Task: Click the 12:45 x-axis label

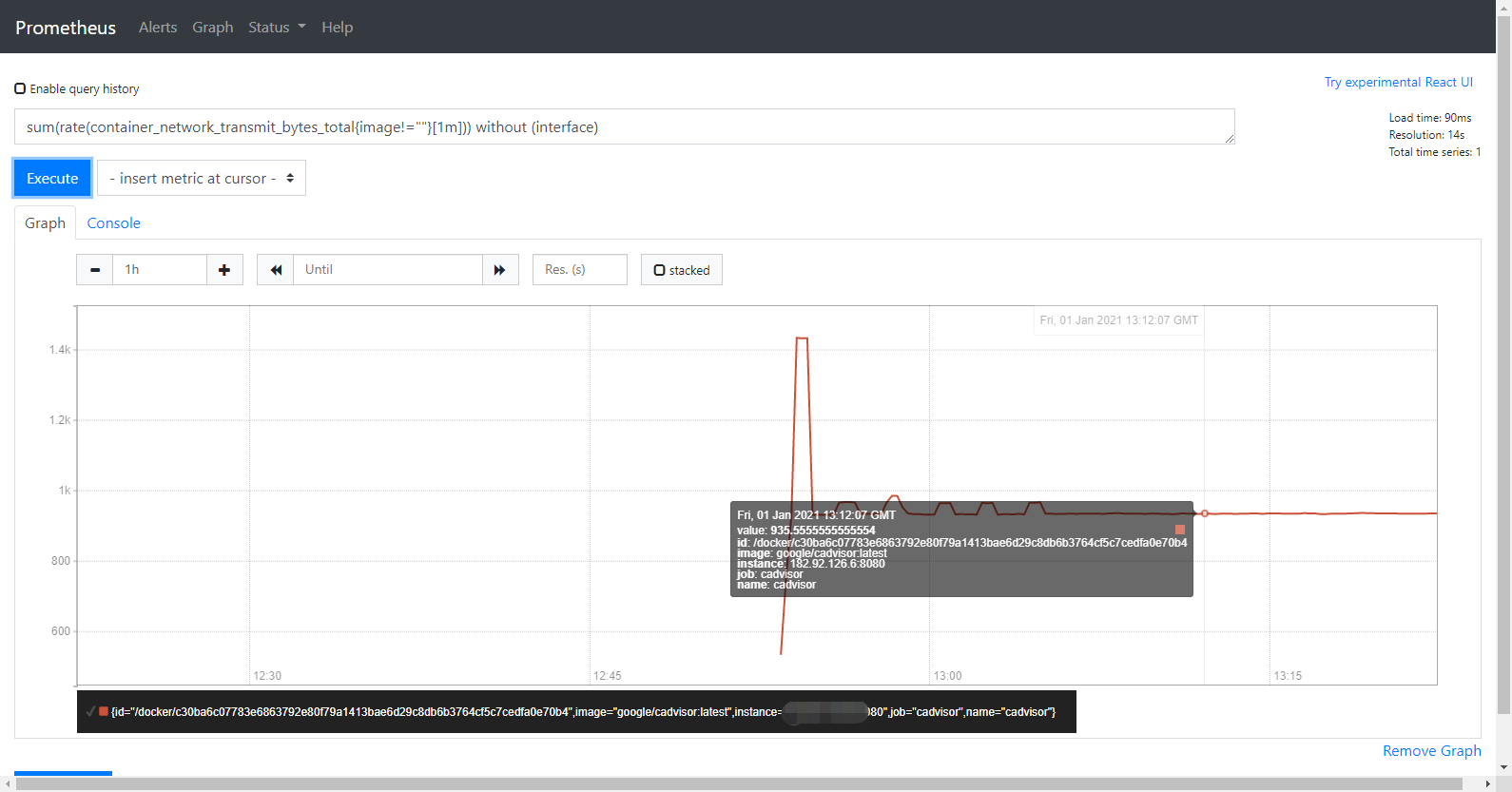Action: (607, 676)
